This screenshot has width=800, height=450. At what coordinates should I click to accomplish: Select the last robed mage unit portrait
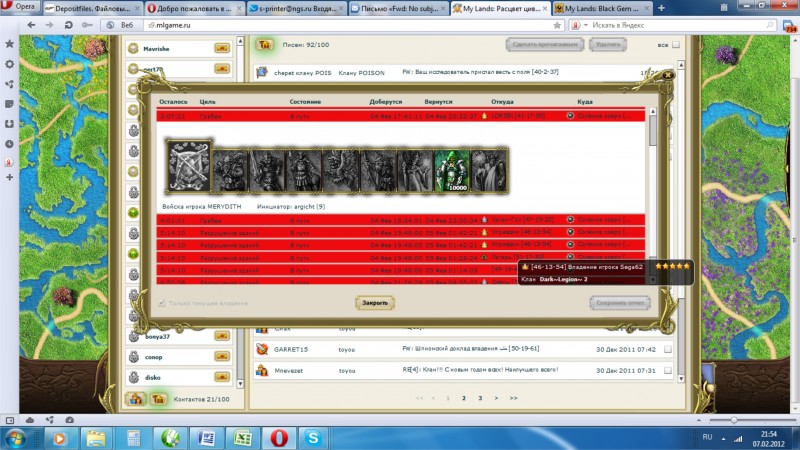pyautogui.click(x=489, y=170)
